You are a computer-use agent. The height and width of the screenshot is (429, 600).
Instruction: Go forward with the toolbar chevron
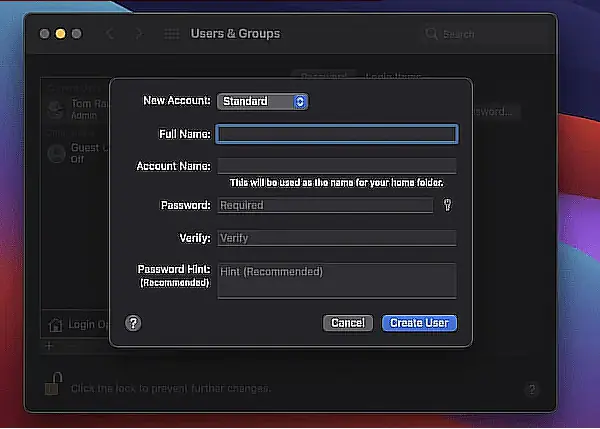coord(139,34)
